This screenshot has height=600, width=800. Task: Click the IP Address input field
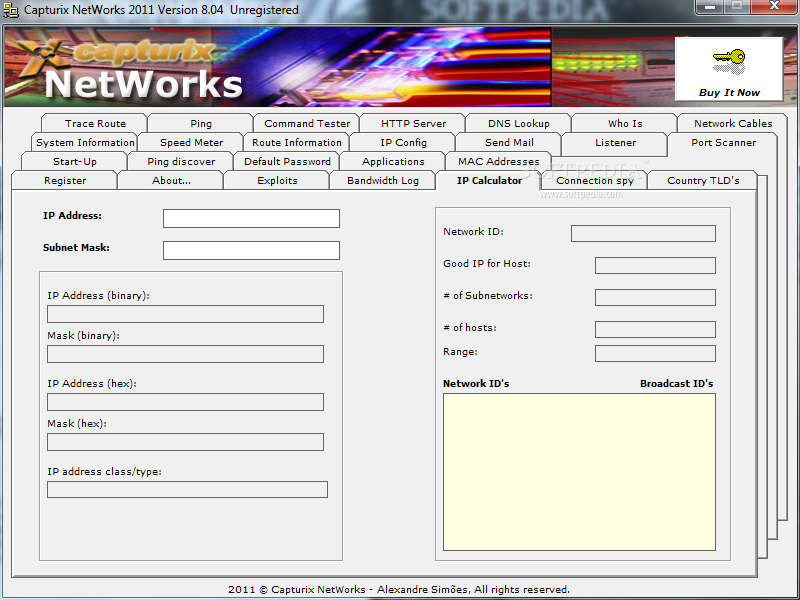(x=251, y=218)
